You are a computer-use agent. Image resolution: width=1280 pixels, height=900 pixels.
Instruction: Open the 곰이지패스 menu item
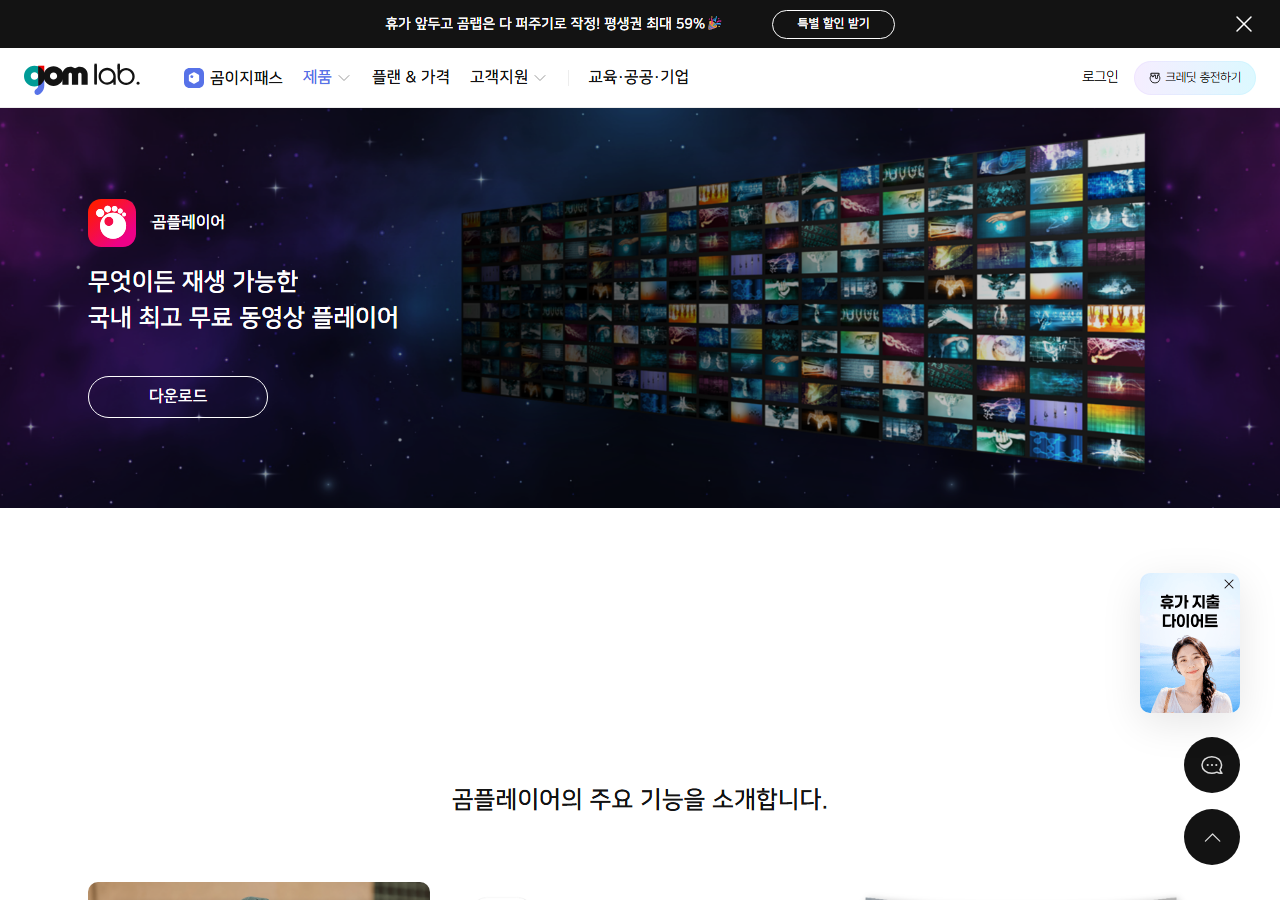click(246, 78)
